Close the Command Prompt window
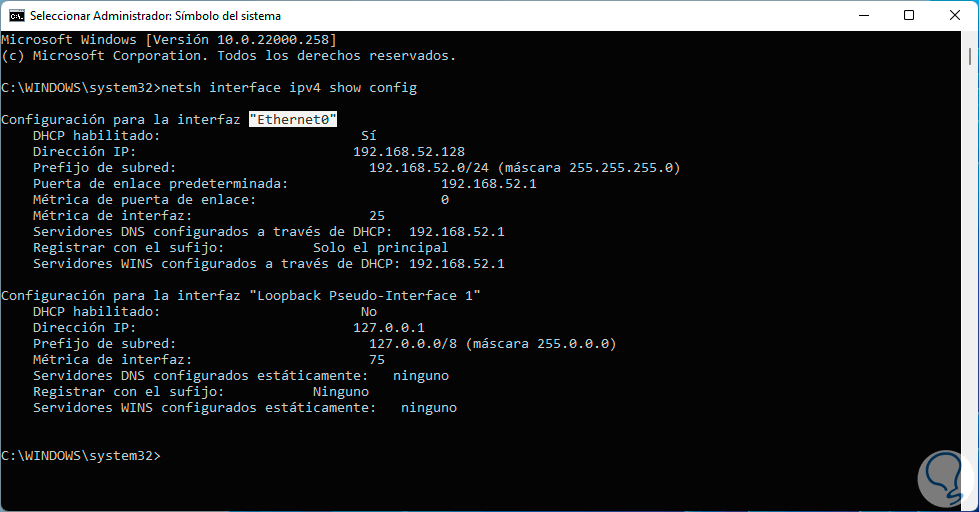This screenshot has width=979, height=512. [x=954, y=15]
